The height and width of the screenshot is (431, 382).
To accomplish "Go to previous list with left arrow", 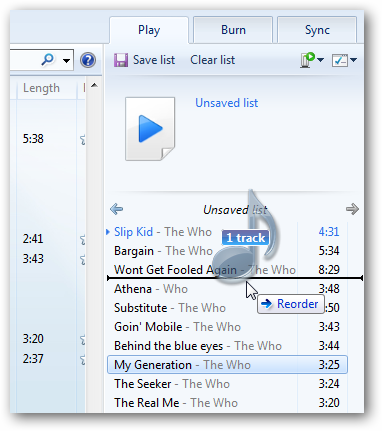I will coord(117,209).
